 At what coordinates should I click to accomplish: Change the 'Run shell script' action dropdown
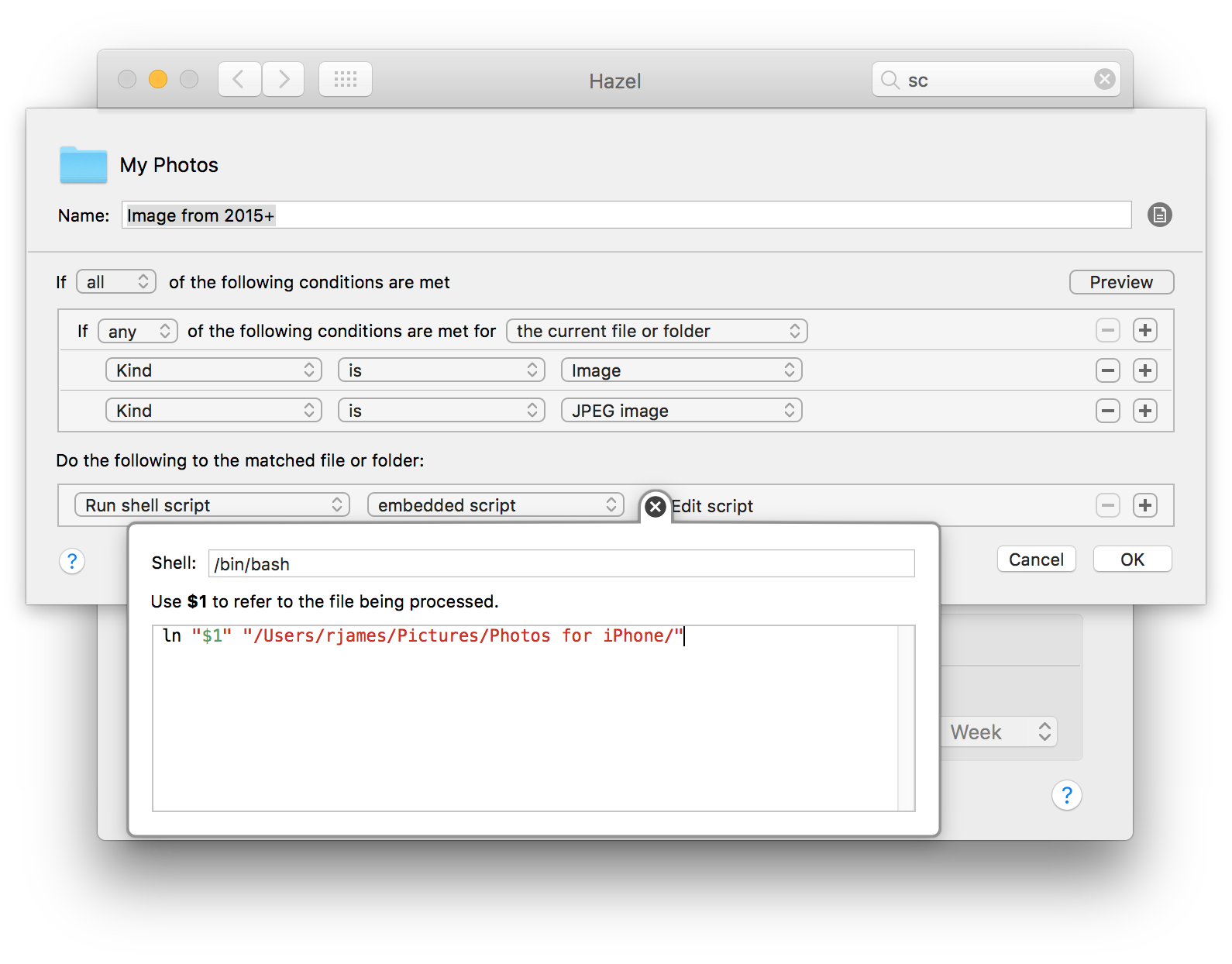[x=212, y=505]
